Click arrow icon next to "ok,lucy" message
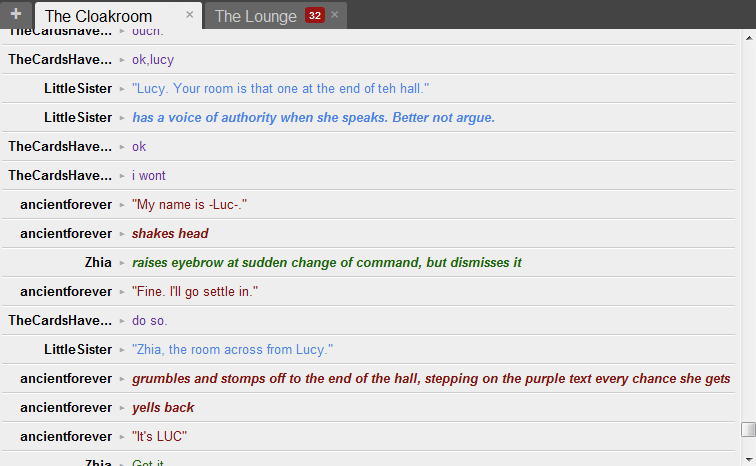The width and height of the screenshot is (756, 466). (x=122, y=60)
